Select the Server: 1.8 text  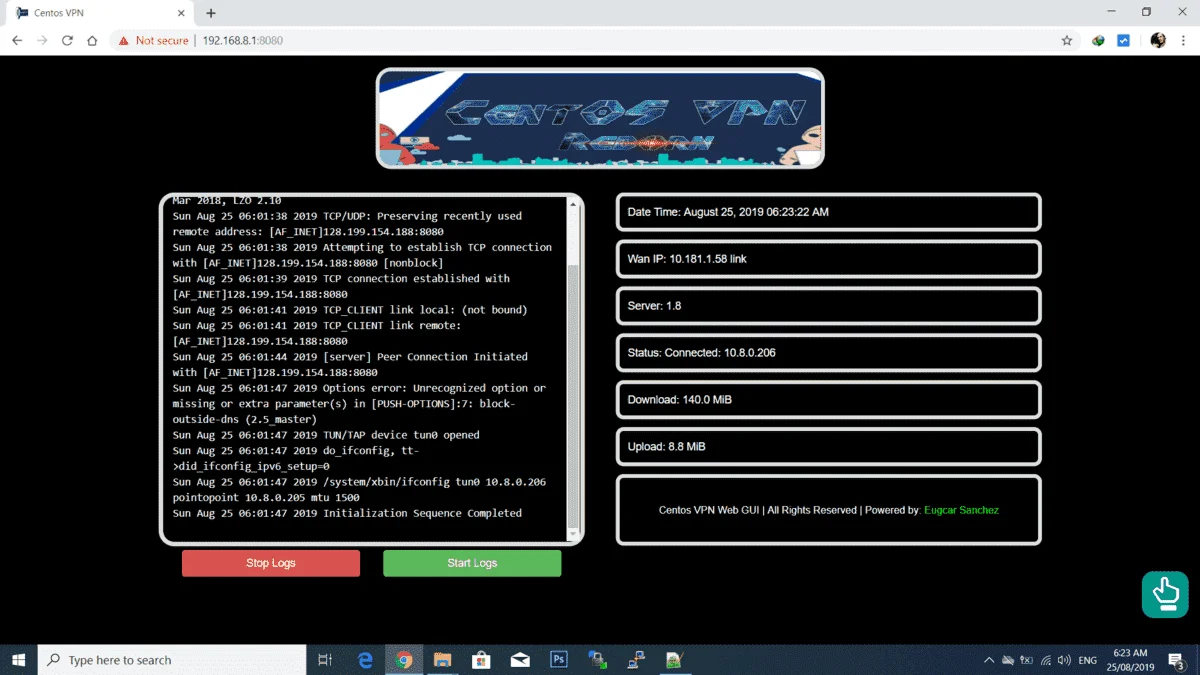click(654, 306)
